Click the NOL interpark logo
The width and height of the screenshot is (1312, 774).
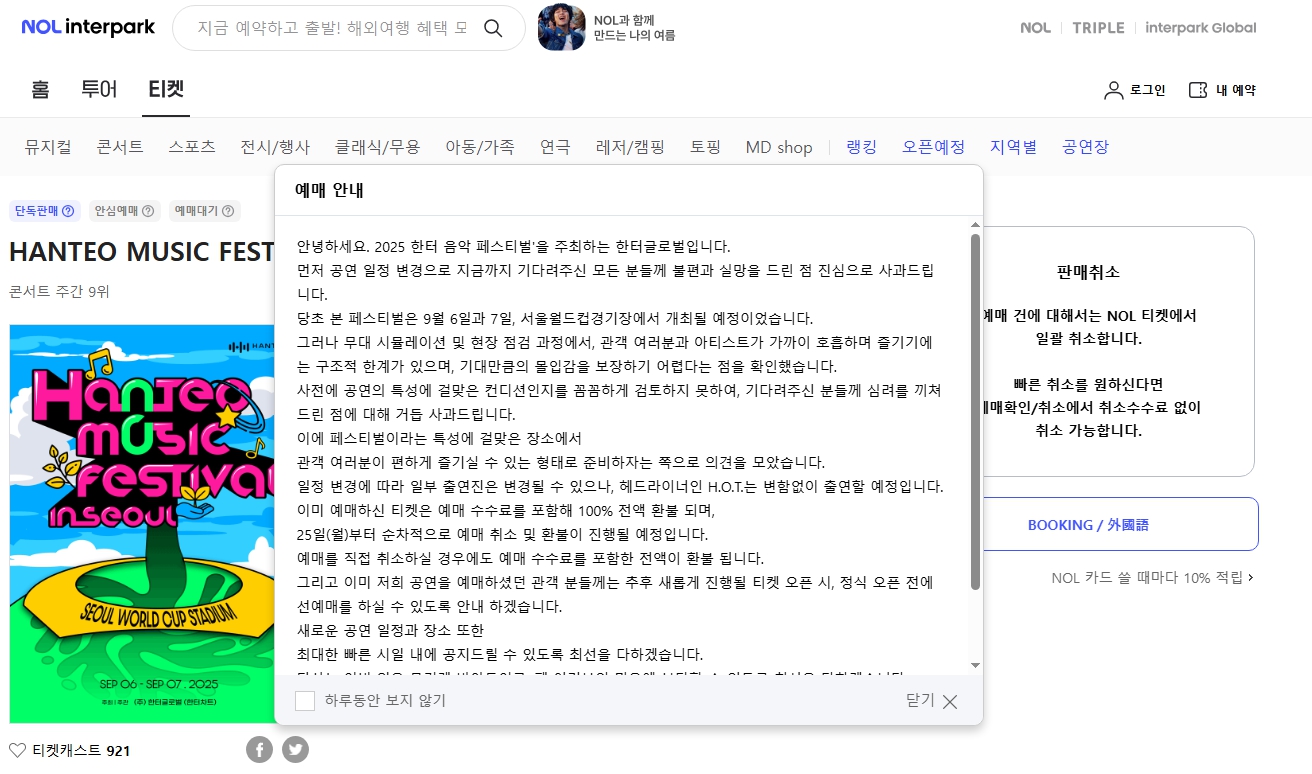[88, 27]
